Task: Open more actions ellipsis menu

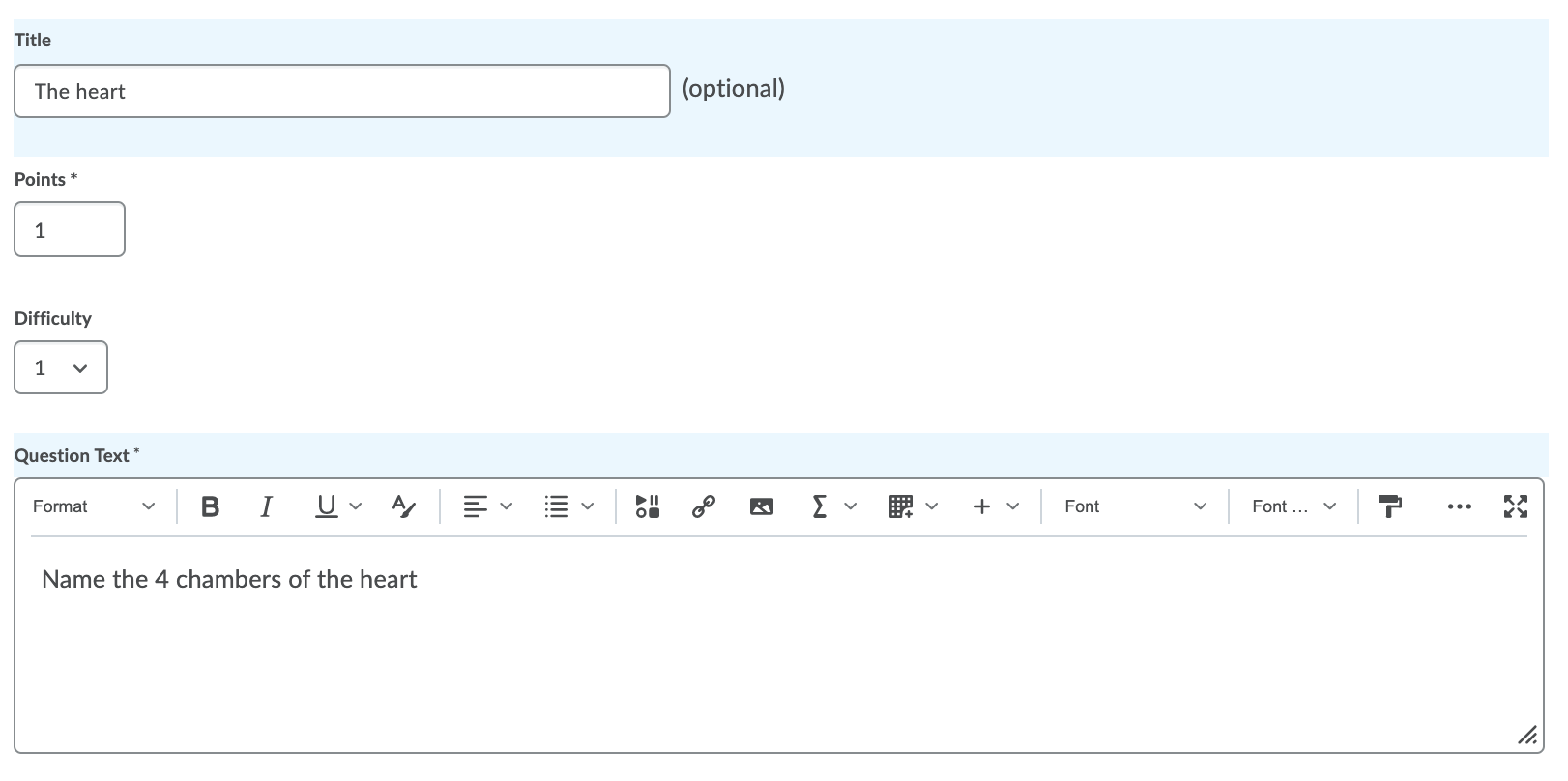Action: click(x=1459, y=506)
